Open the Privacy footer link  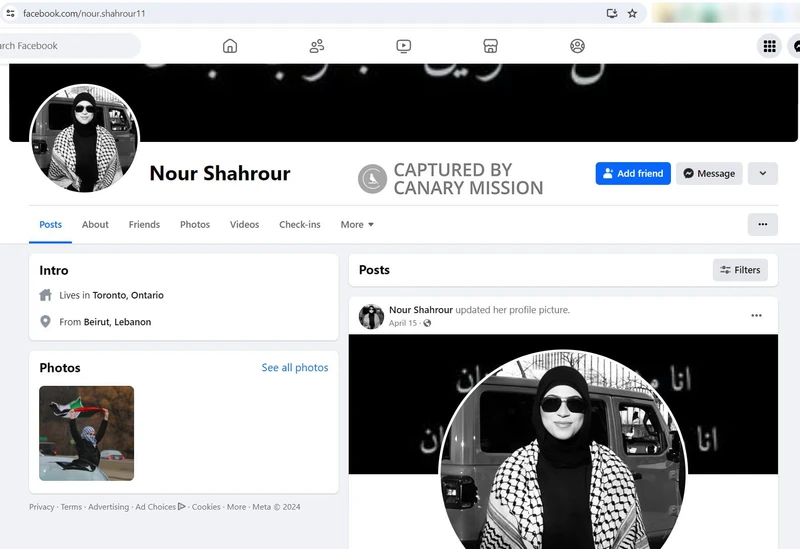(x=42, y=507)
